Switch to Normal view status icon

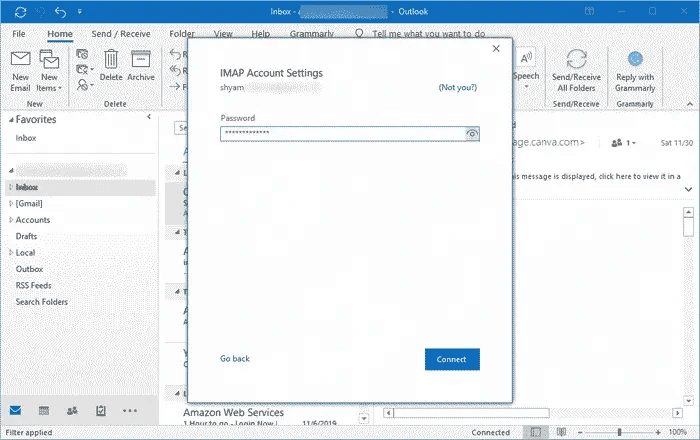click(x=536, y=432)
